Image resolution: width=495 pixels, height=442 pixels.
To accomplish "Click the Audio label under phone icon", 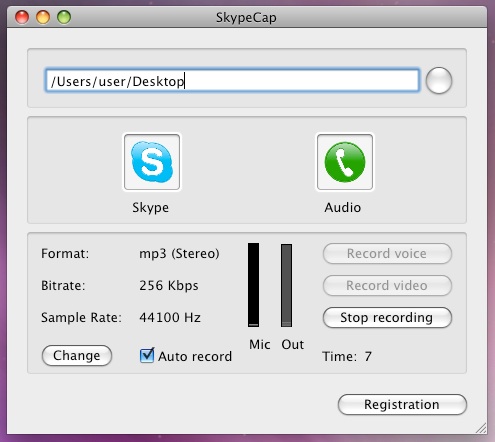I will (x=343, y=208).
